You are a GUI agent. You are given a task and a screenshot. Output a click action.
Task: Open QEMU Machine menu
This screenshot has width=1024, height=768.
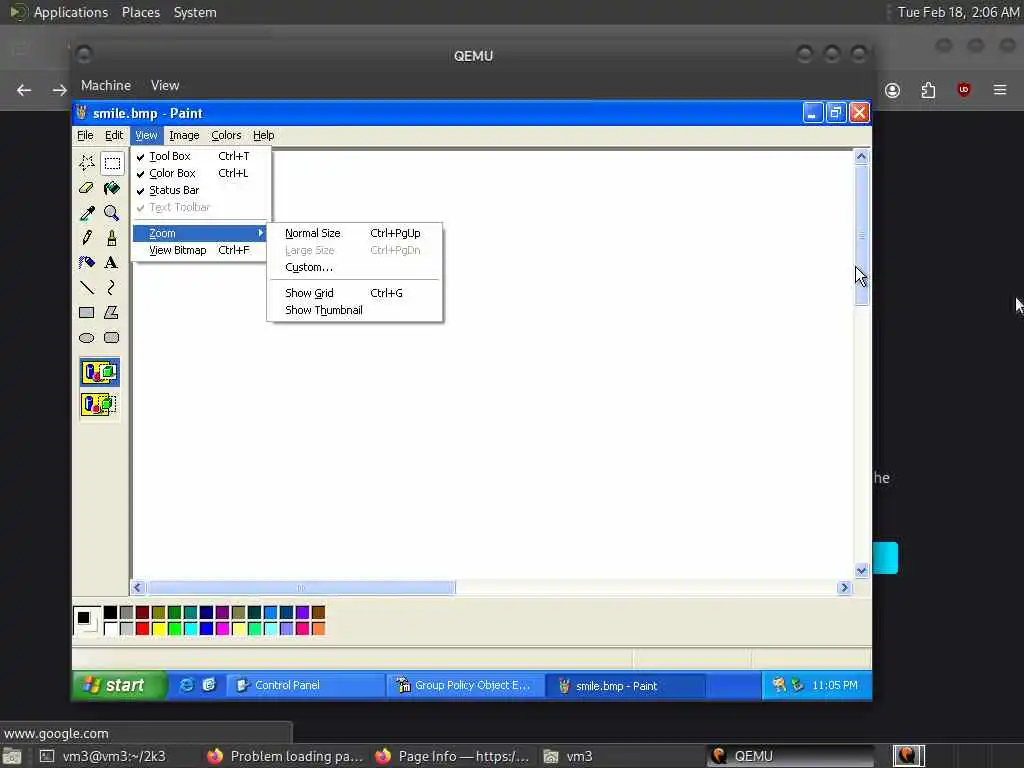(106, 86)
